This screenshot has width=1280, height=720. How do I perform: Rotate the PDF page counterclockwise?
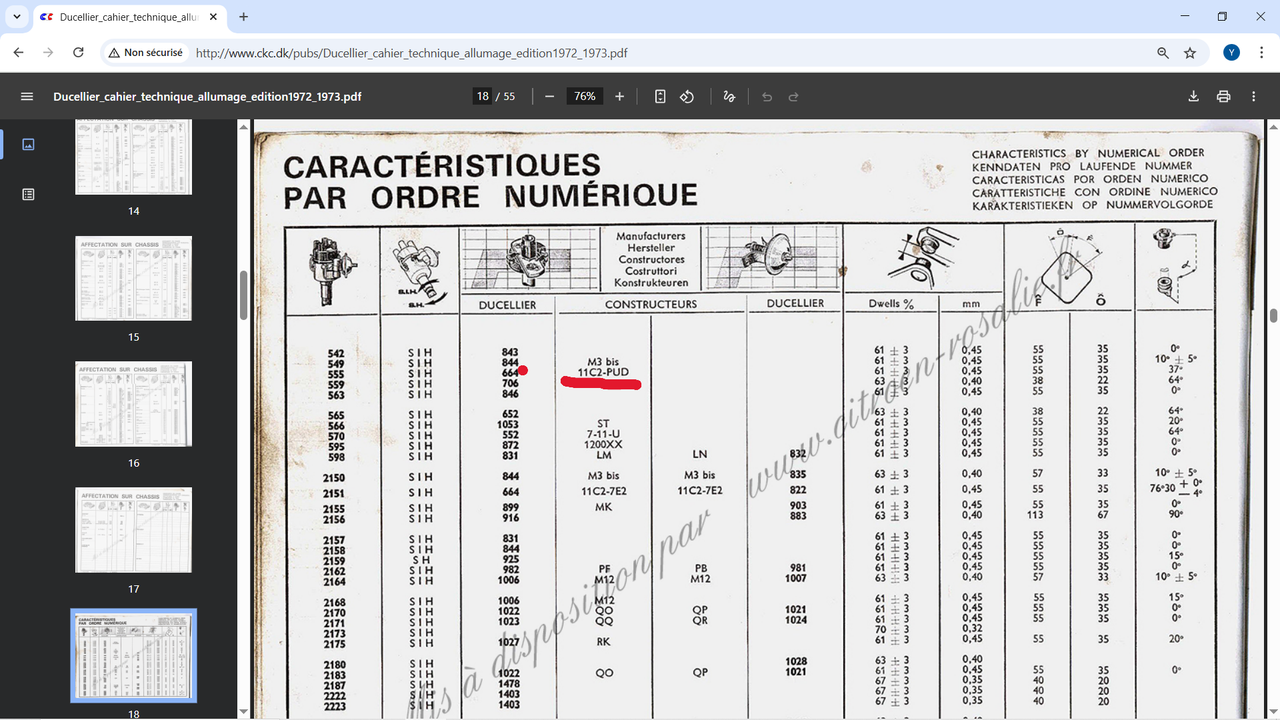687,96
